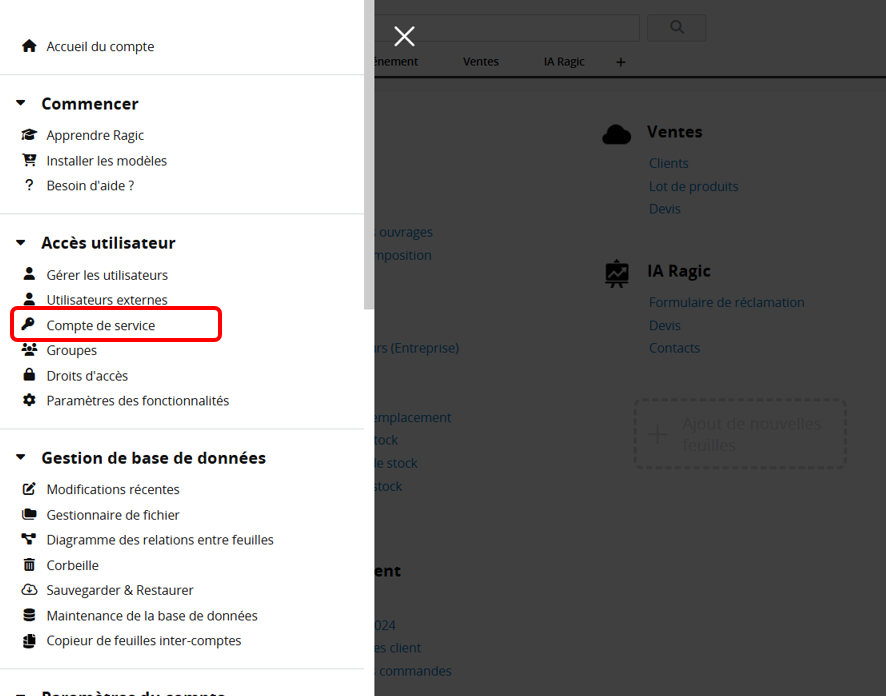
Task: Click the magnifier search button at top
Action: [676, 28]
